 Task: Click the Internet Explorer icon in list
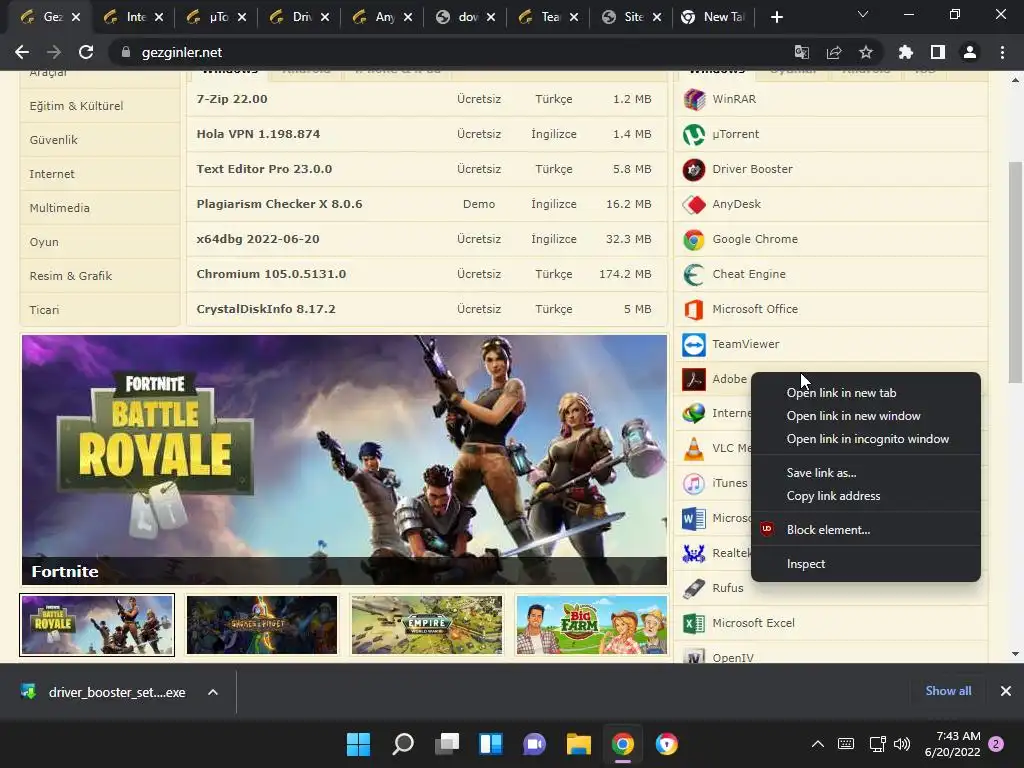click(x=694, y=413)
